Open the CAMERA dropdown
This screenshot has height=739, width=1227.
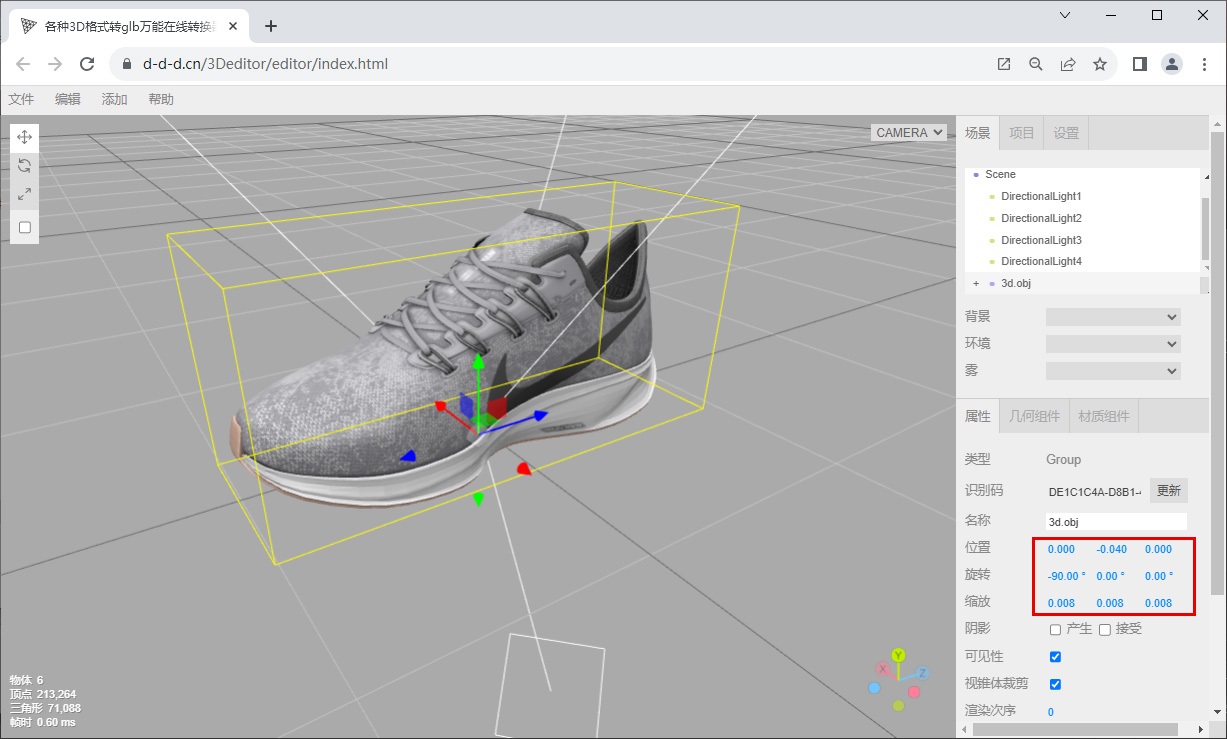pos(908,132)
